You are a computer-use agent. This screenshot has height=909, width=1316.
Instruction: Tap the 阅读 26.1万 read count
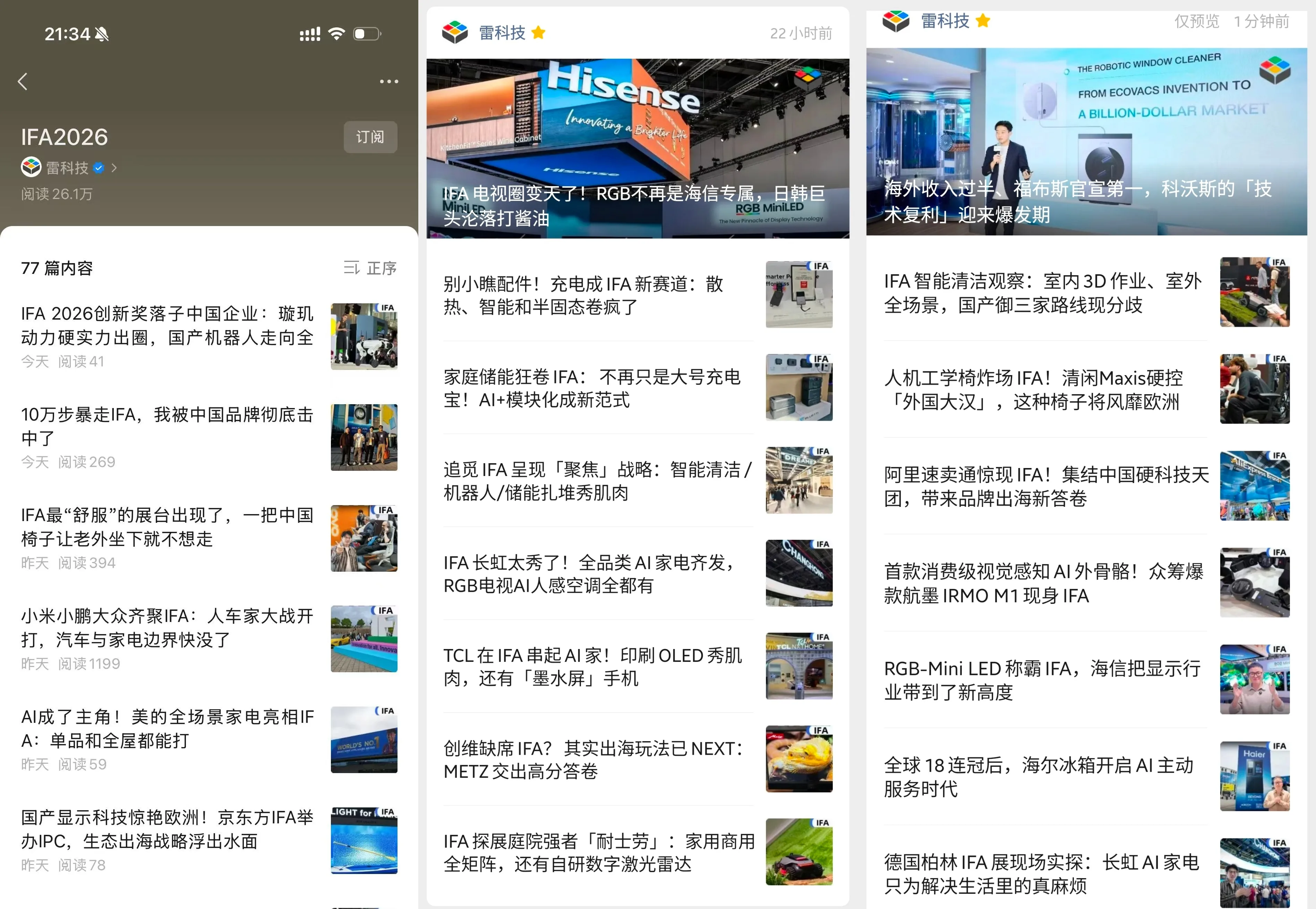(x=57, y=194)
